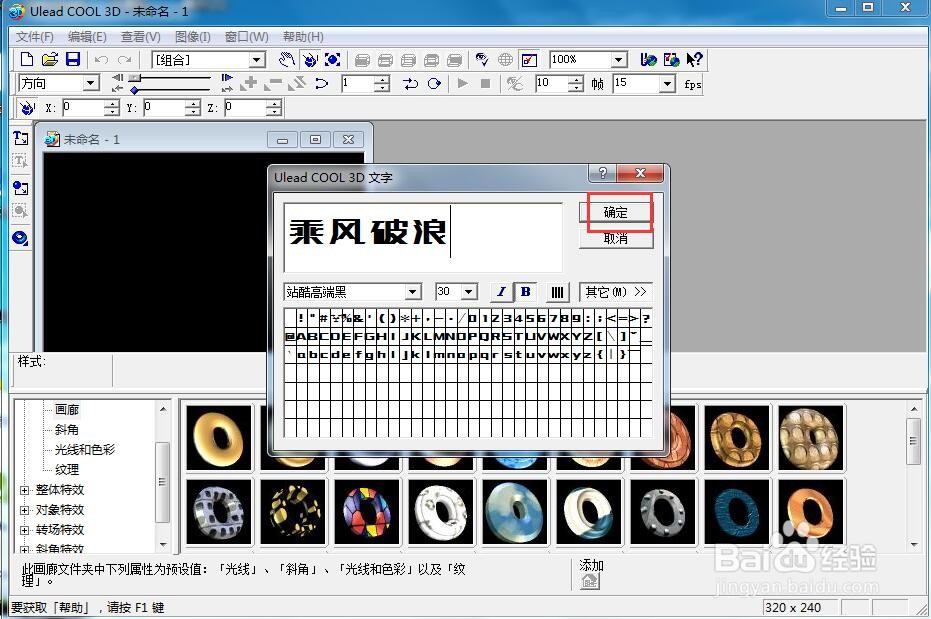Select the 斜角 tree item
931x619 pixels.
point(66,430)
